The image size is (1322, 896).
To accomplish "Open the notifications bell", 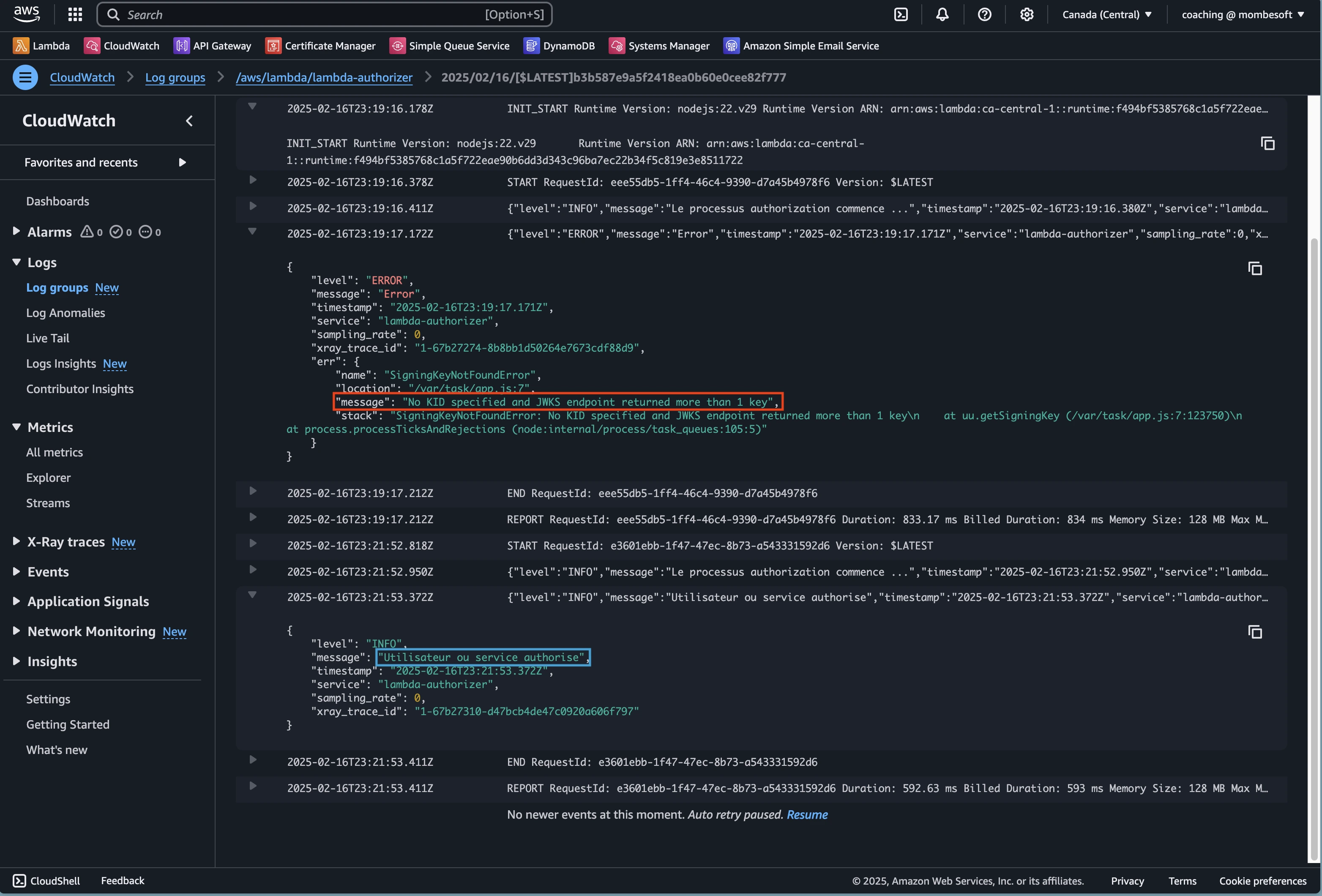I will point(942,14).
